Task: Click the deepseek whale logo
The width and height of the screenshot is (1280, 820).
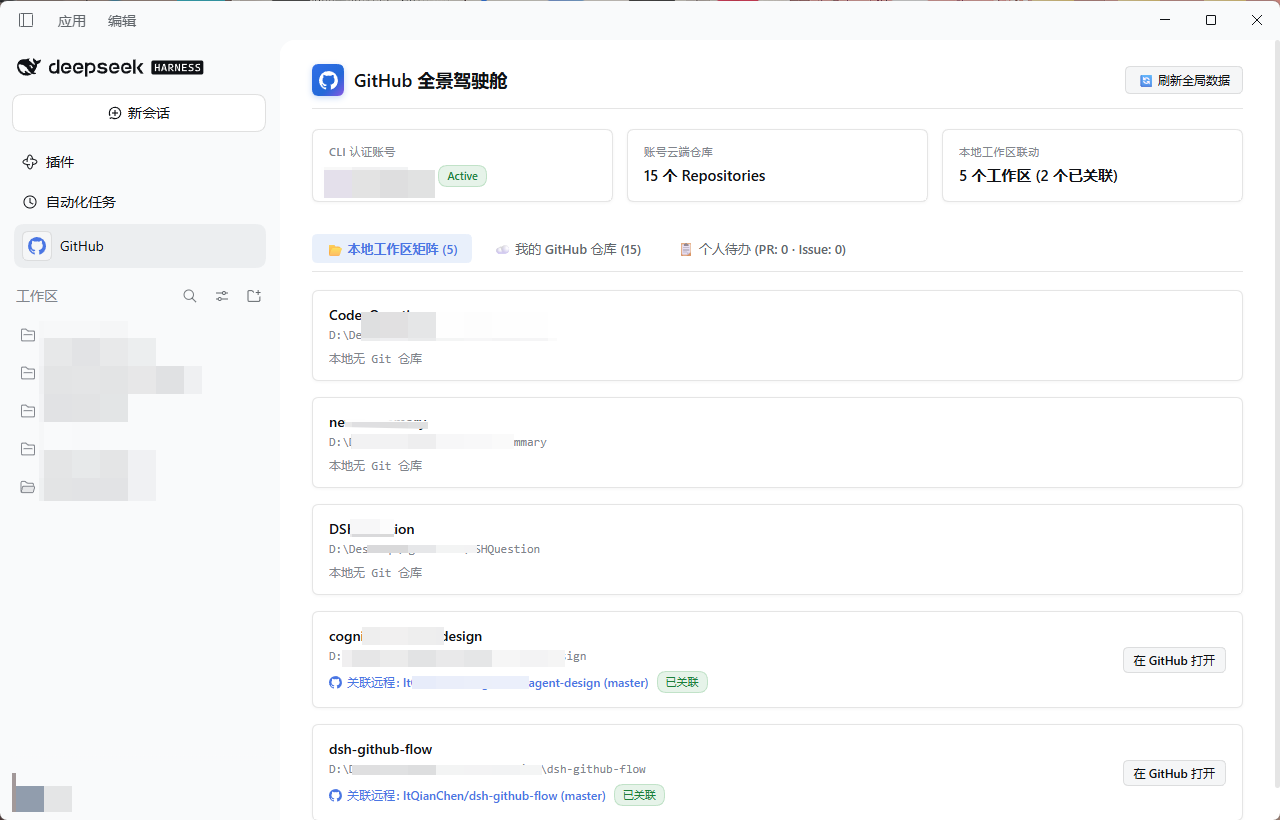Action: [x=30, y=67]
